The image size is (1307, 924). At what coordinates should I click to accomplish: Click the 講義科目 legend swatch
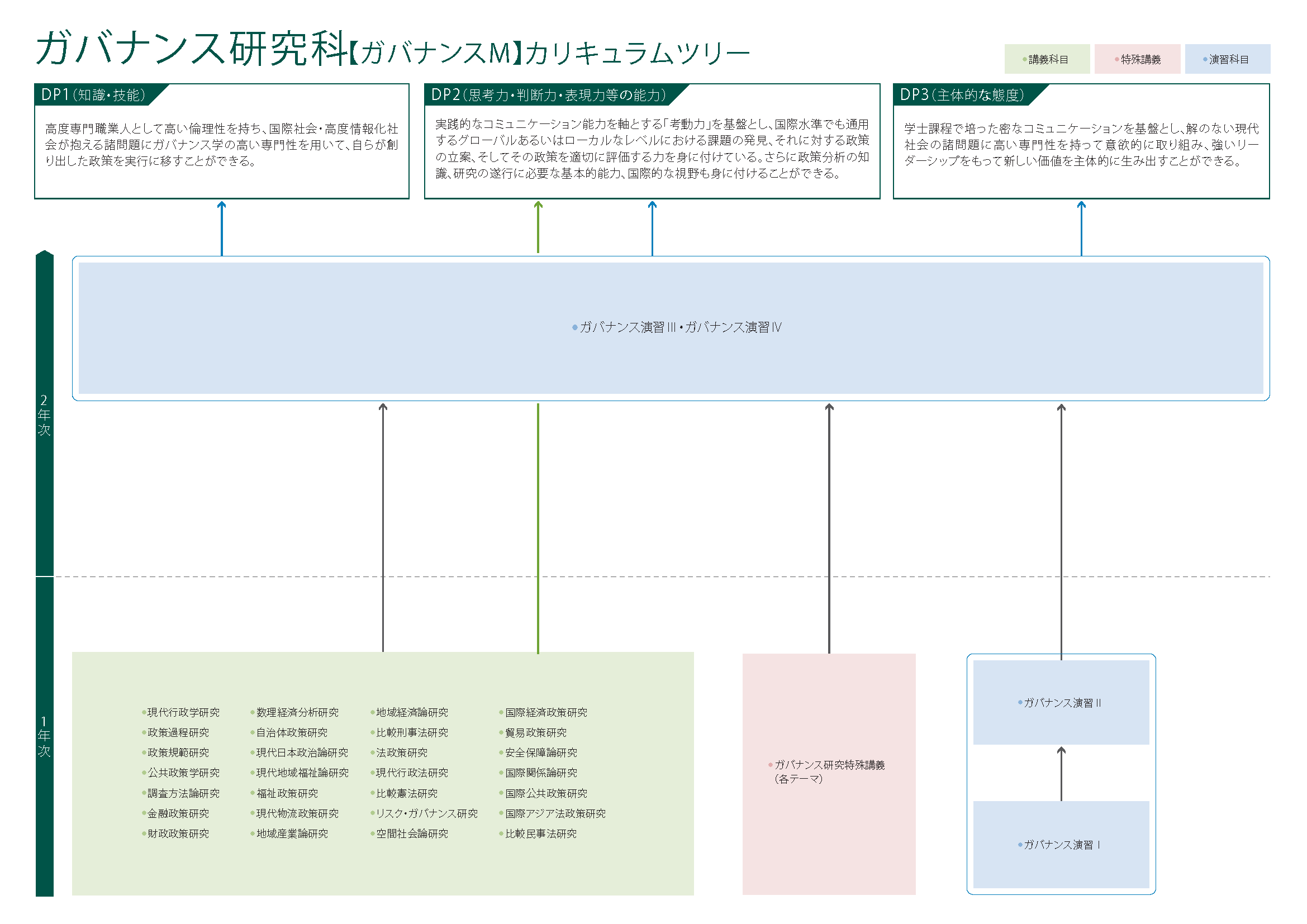[x=1047, y=59]
